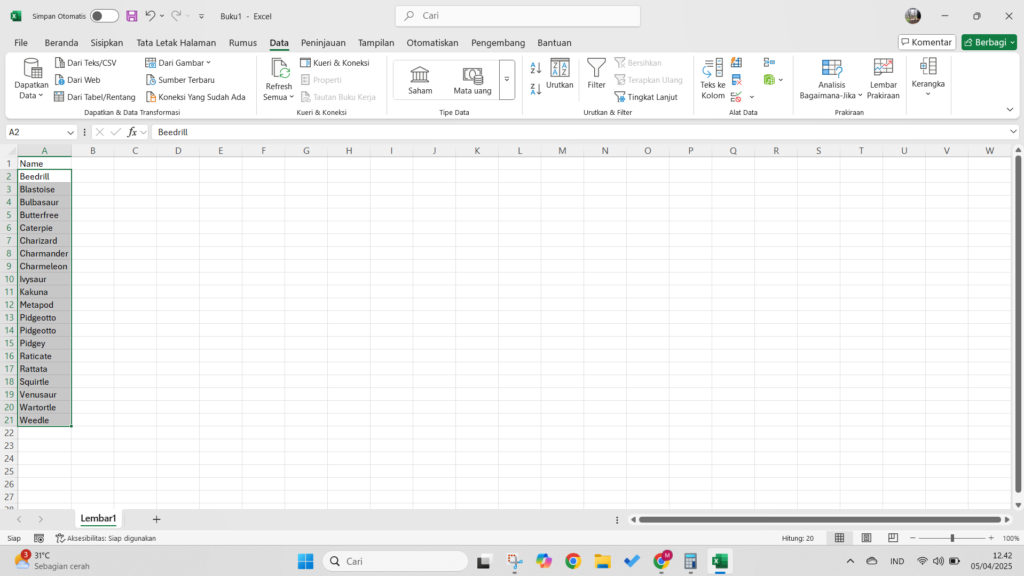Image resolution: width=1024 pixels, height=576 pixels.
Task: Open the Urutkan custom sort dialog
Action: point(560,73)
